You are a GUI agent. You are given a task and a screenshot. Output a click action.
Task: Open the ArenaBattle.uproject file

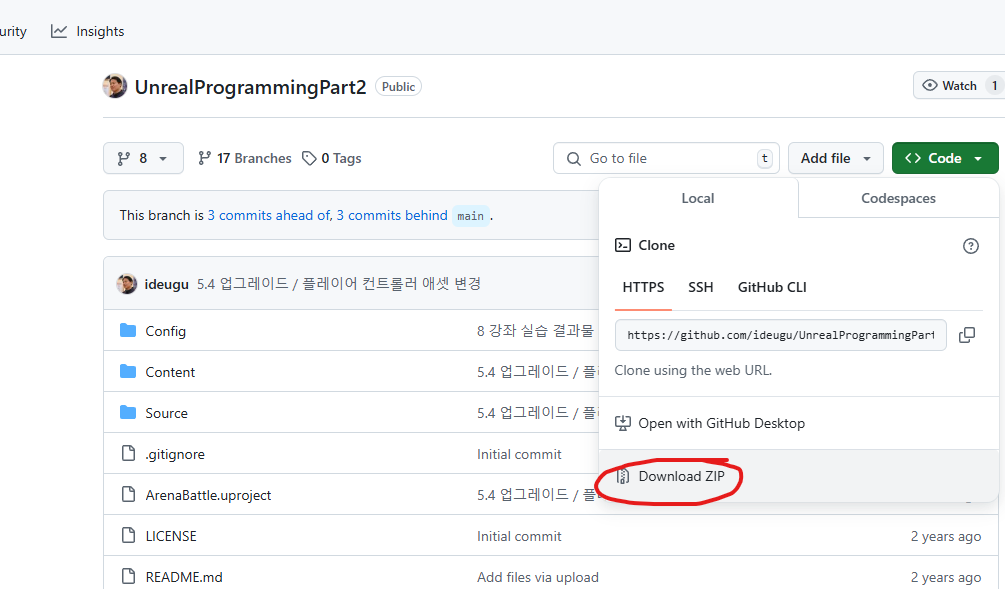[x=208, y=495]
